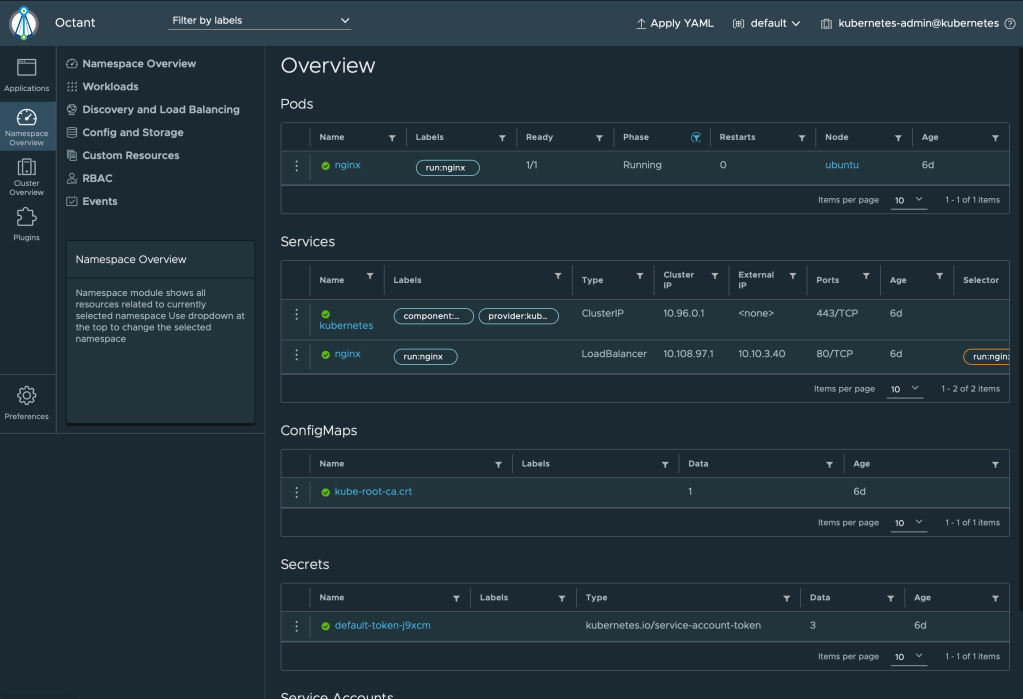Open the default-token-j9xcm secret link

(382, 626)
